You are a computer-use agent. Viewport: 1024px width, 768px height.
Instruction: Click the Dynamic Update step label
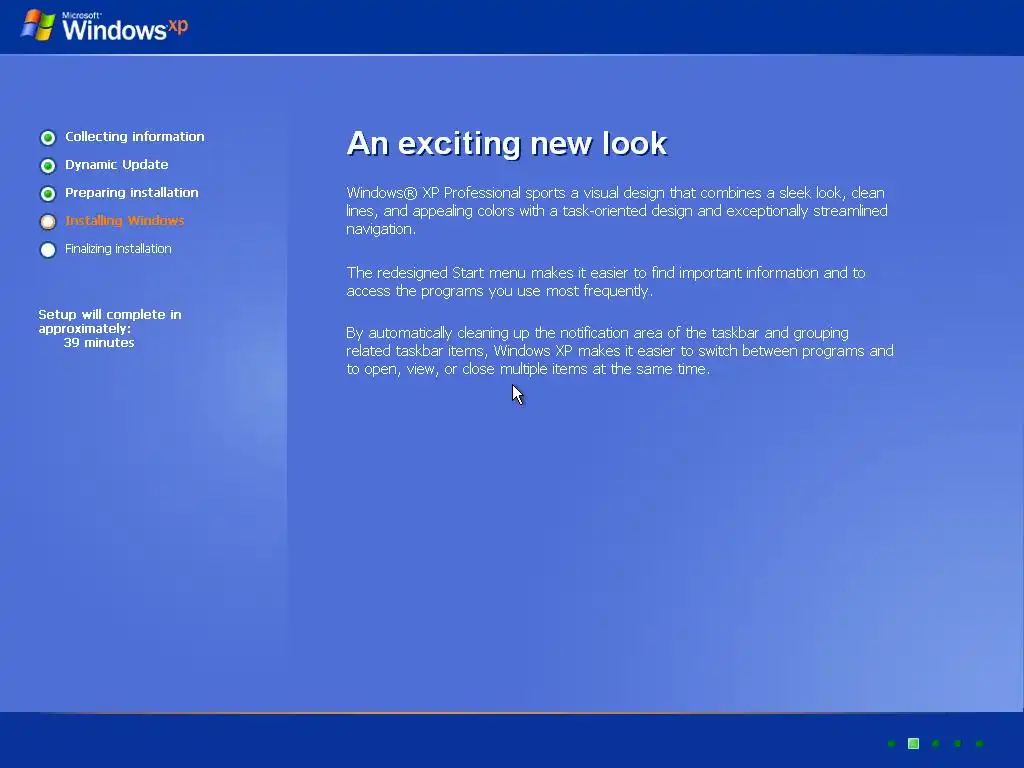pyautogui.click(x=116, y=165)
